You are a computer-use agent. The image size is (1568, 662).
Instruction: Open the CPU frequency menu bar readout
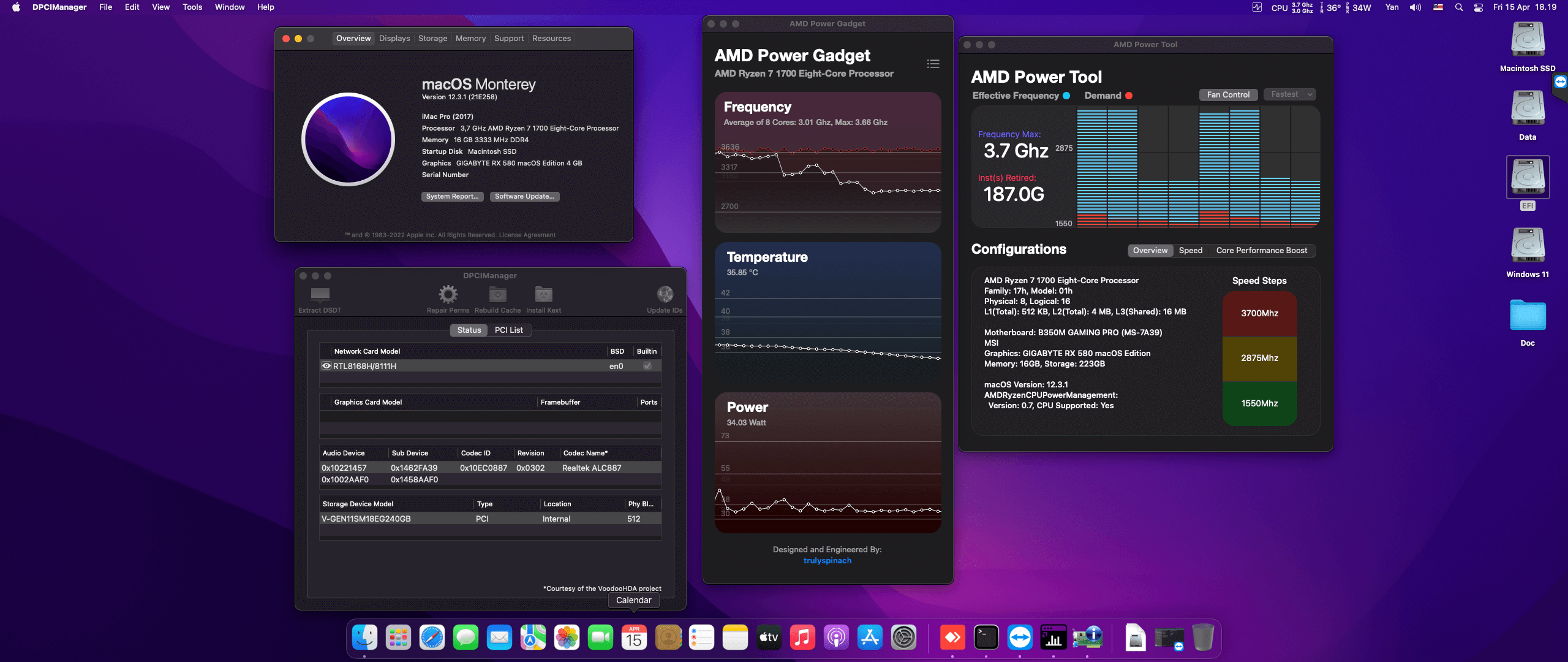point(1292,7)
